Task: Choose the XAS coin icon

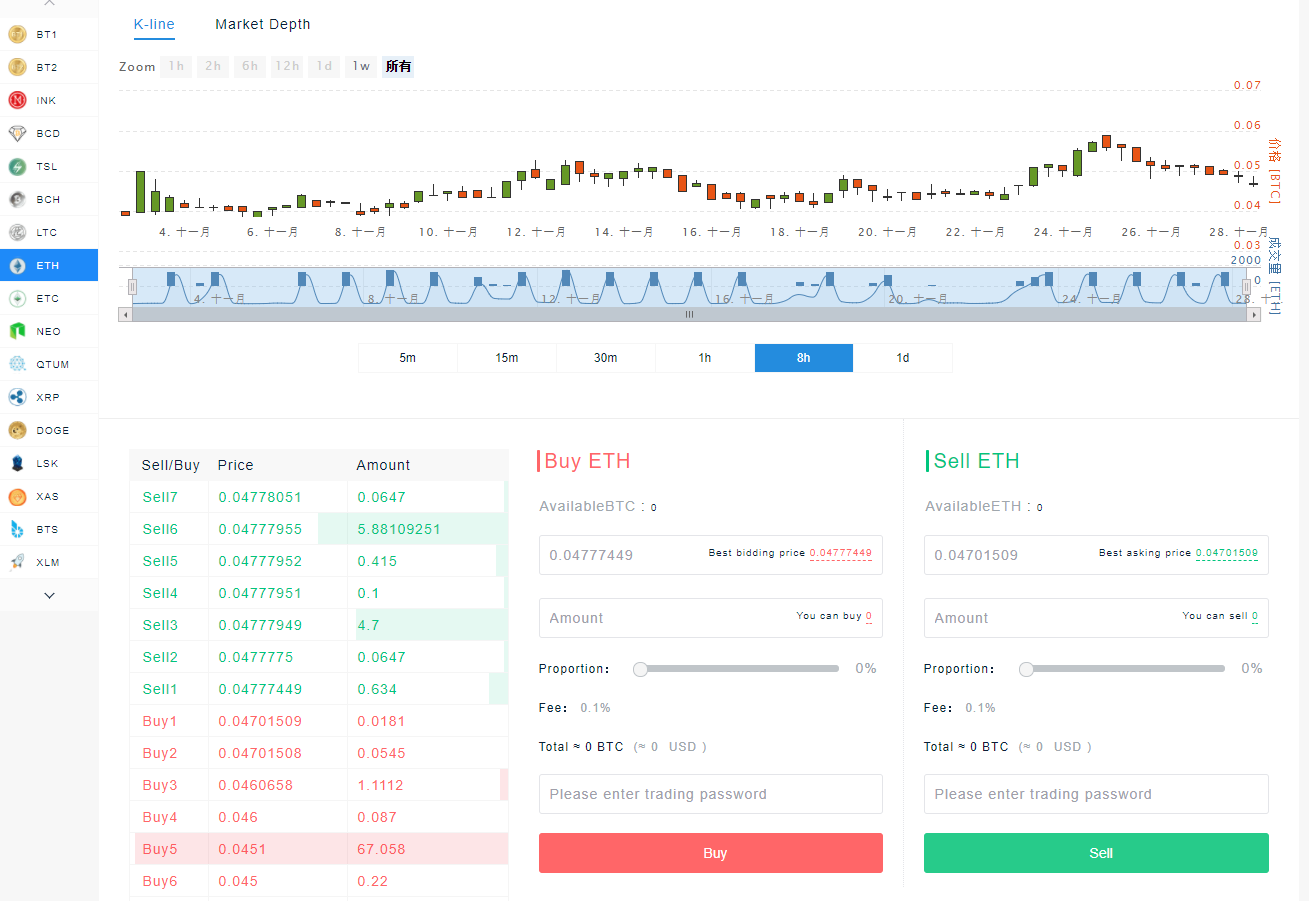Action: pyautogui.click(x=17, y=496)
